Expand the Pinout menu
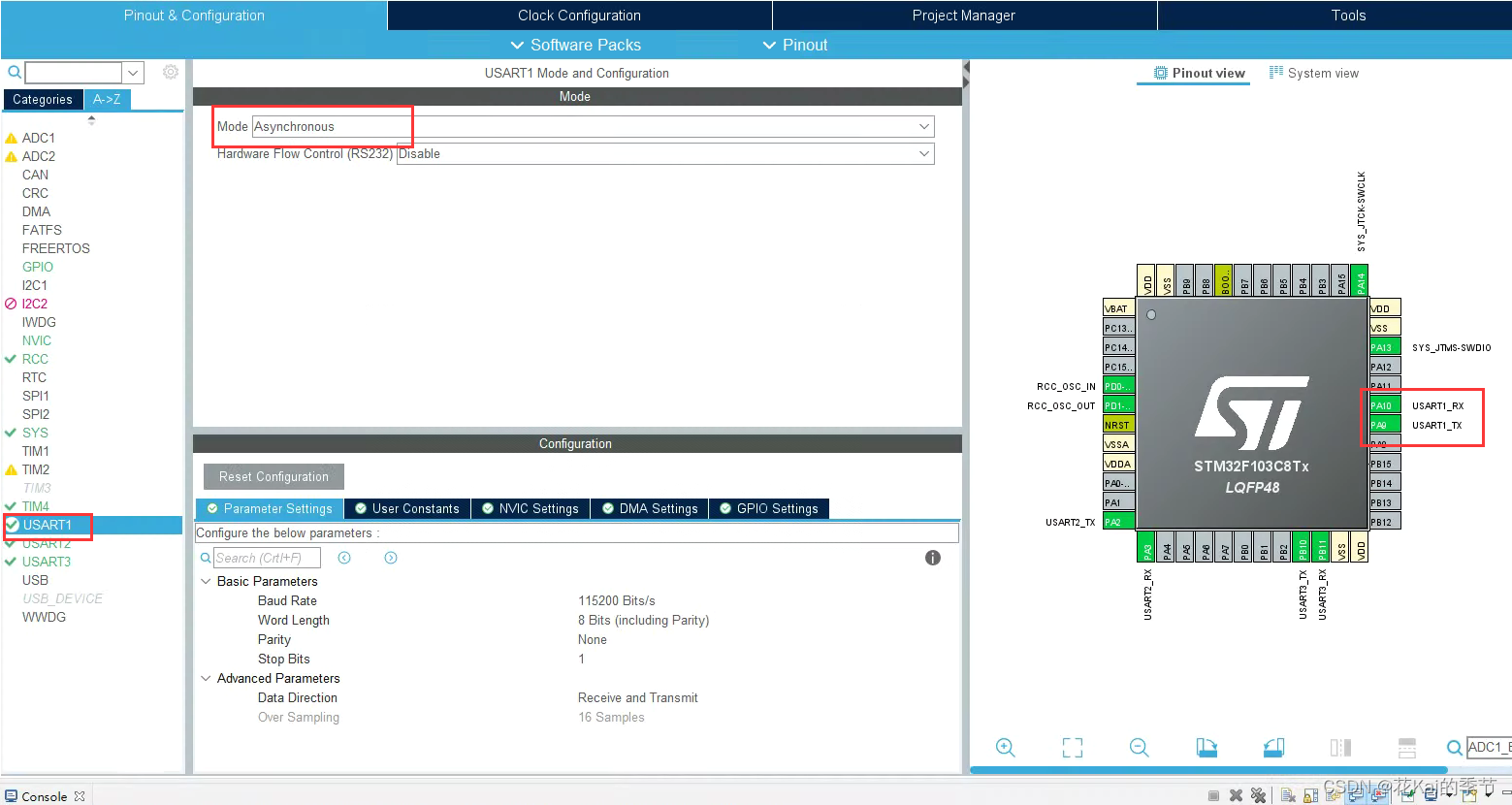Image resolution: width=1512 pixels, height=805 pixels. coord(795,45)
